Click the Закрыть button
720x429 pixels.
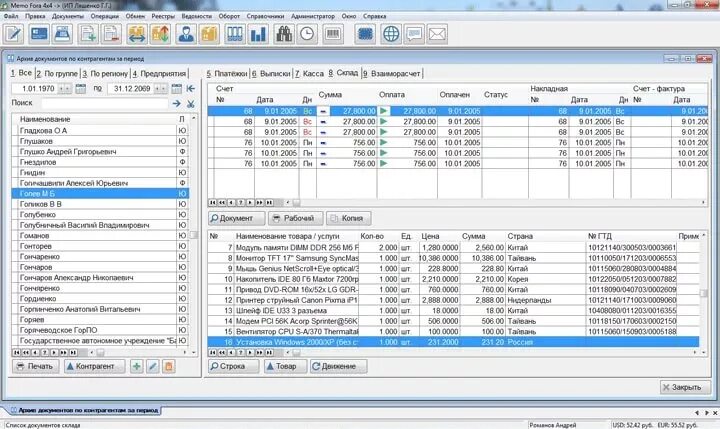pyautogui.click(x=685, y=387)
